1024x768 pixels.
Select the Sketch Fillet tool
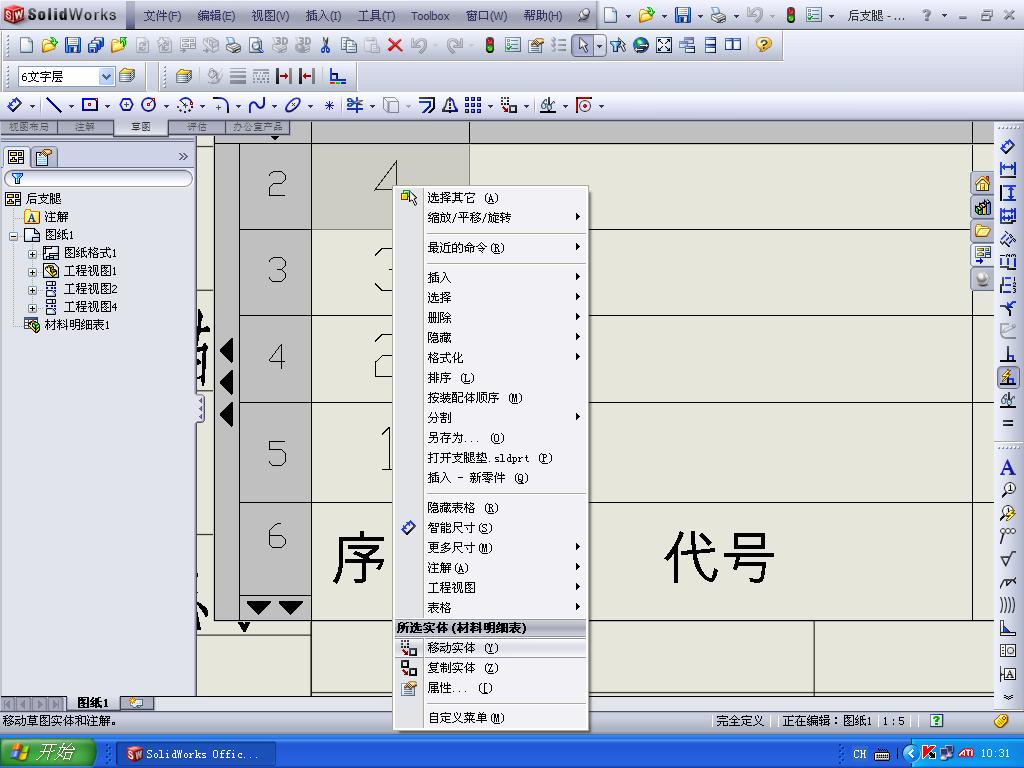221,105
